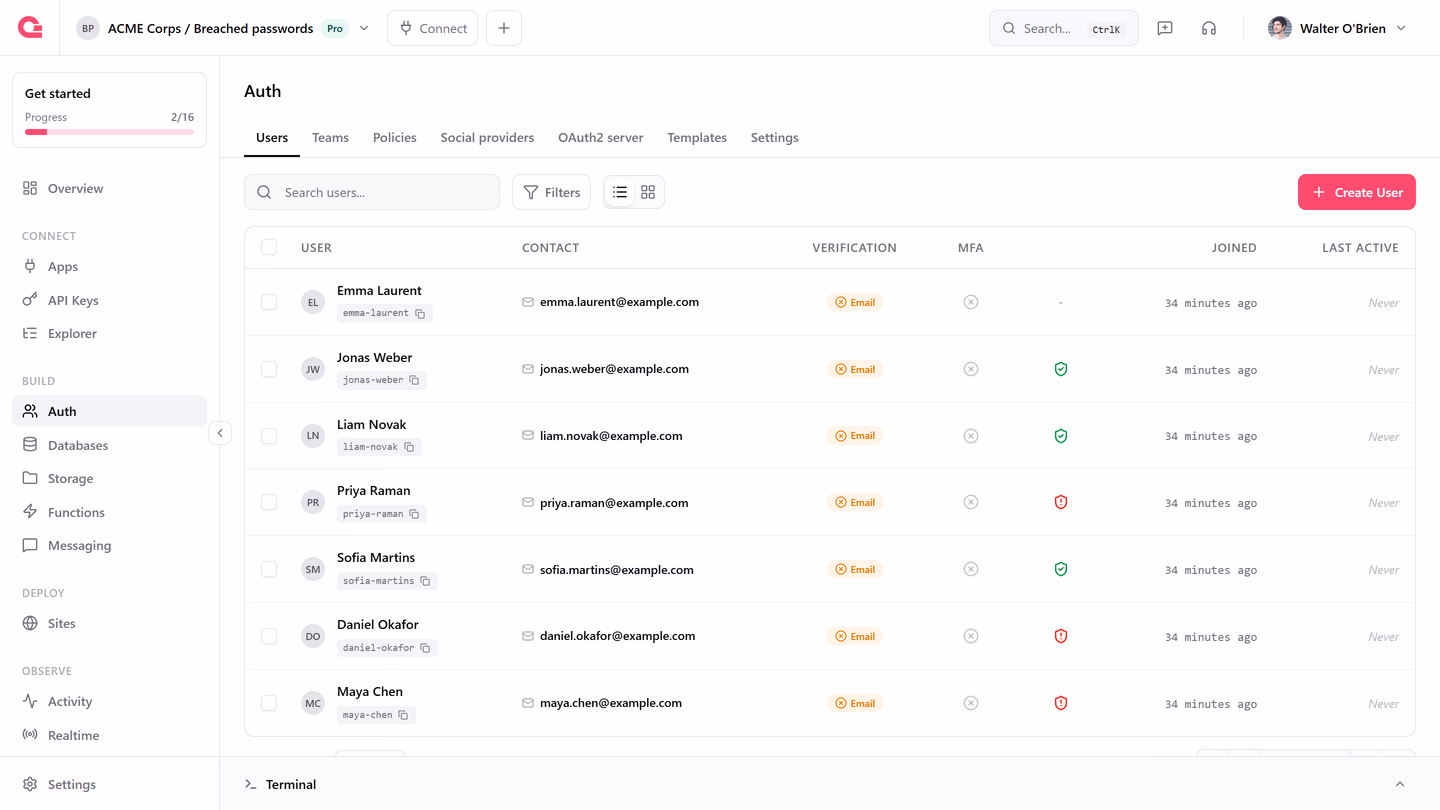
Task: Open Walter O'Brien account menu
Action: [x=1337, y=28]
